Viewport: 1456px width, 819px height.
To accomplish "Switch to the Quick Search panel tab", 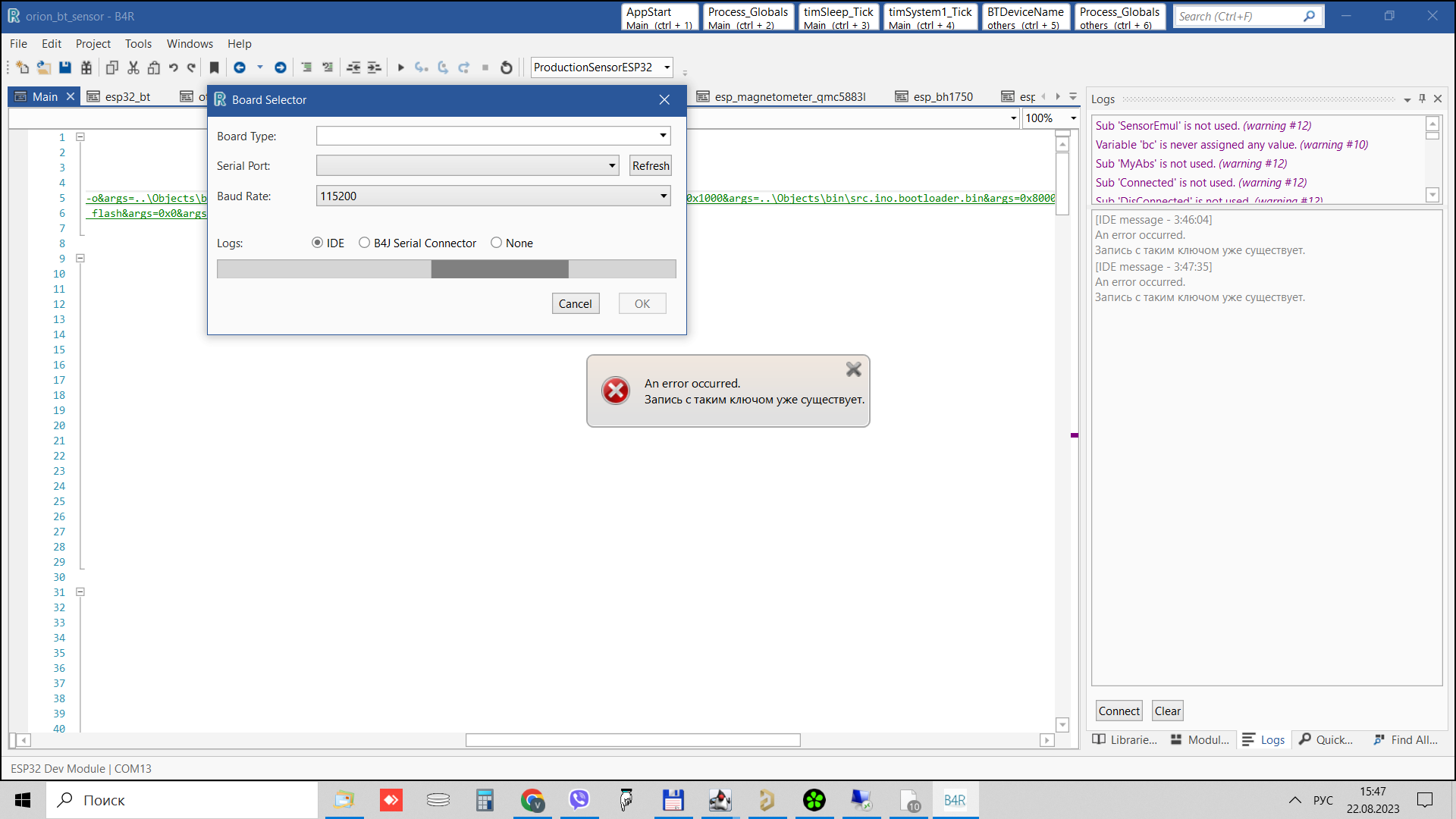I will tap(1326, 740).
